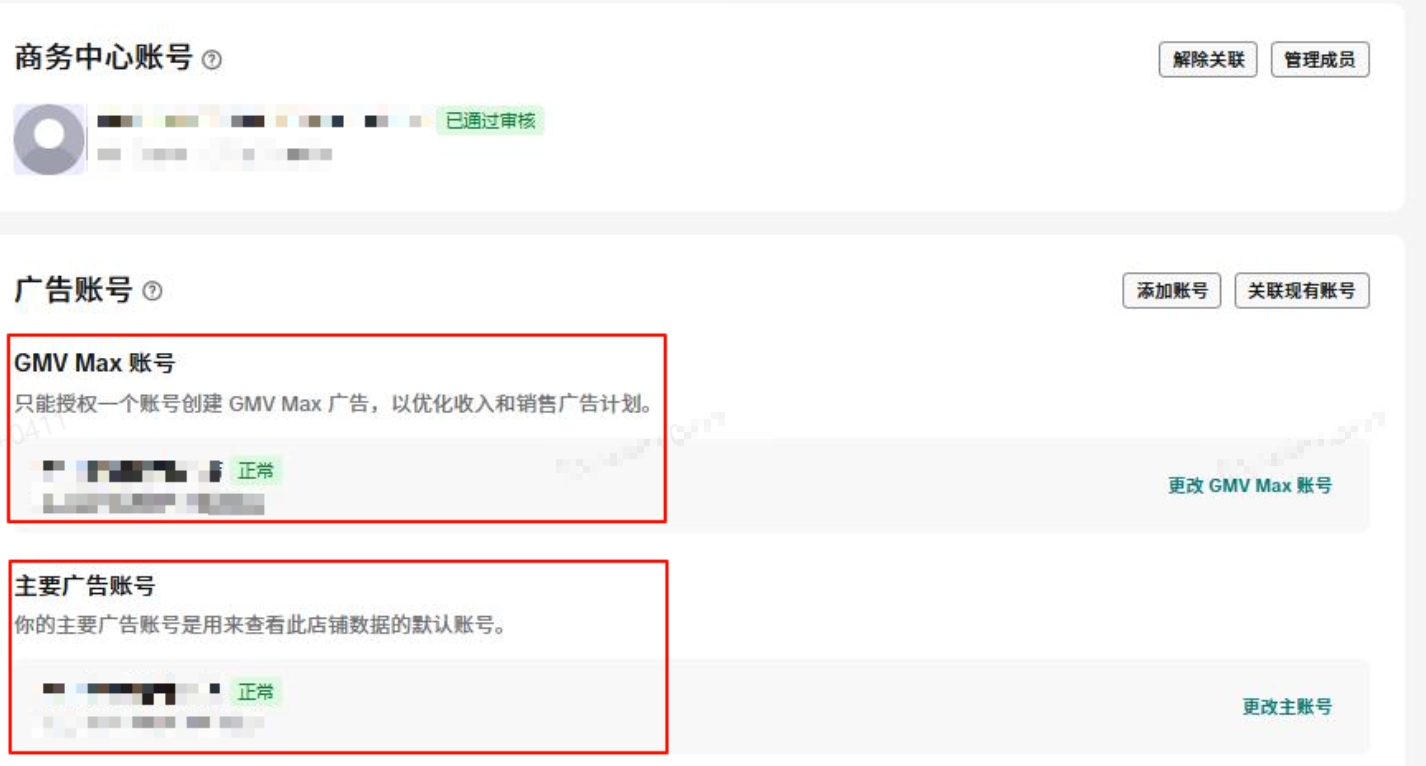
Task: Click the business center account avatar
Action: (x=49, y=139)
